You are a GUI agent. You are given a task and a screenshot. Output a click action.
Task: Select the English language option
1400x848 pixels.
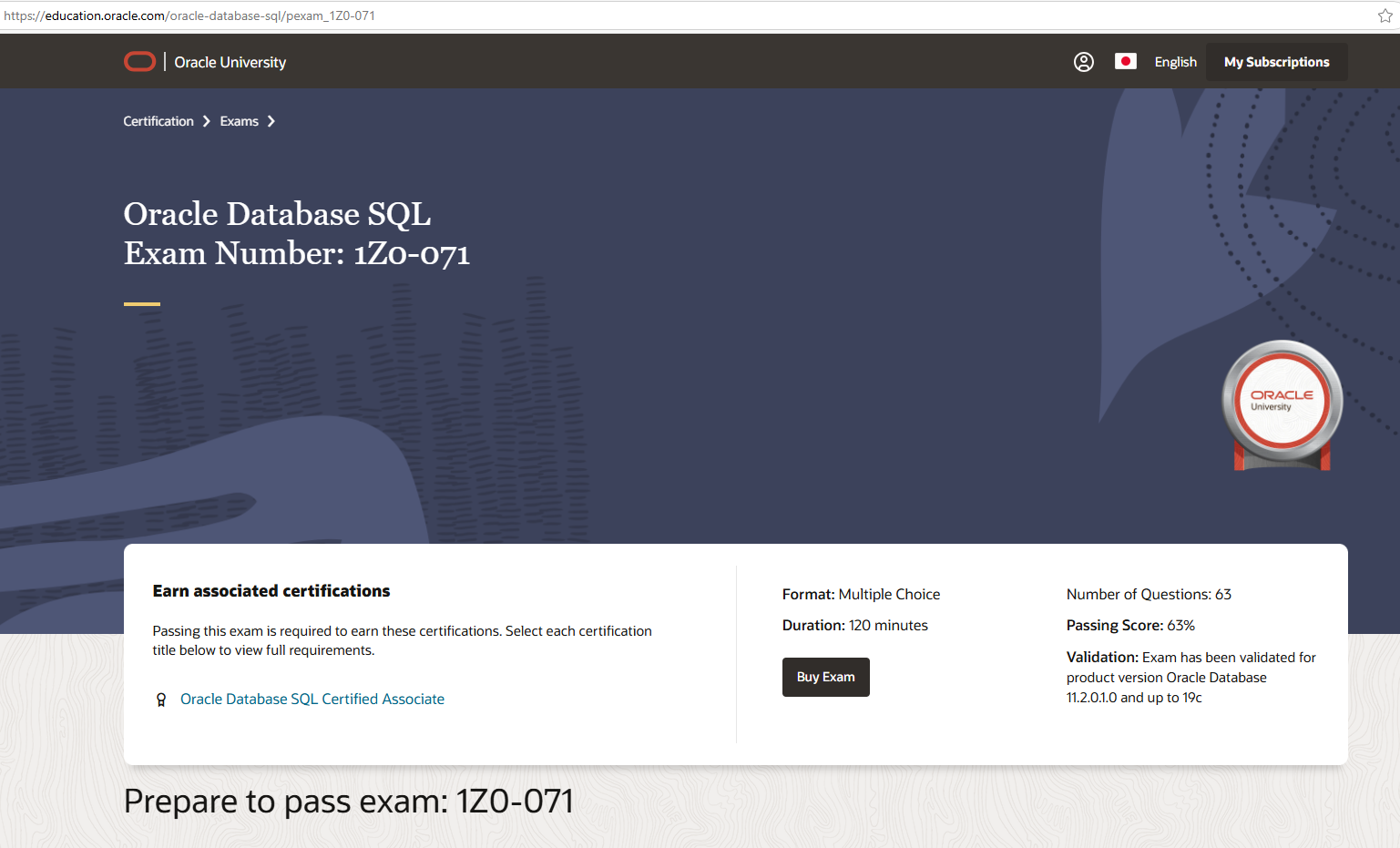click(x=1175, y=61)
